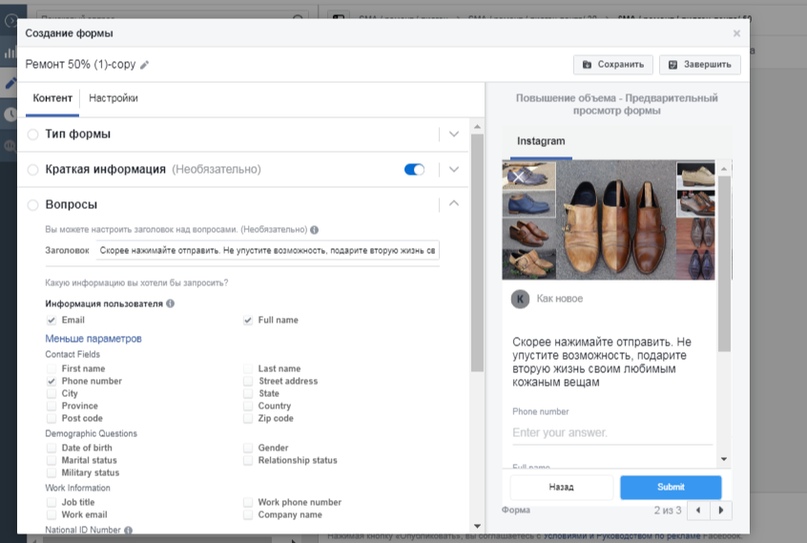Uncheck the Email checkbox
Viewport: 807px width, 543px height.
[51, 320]
